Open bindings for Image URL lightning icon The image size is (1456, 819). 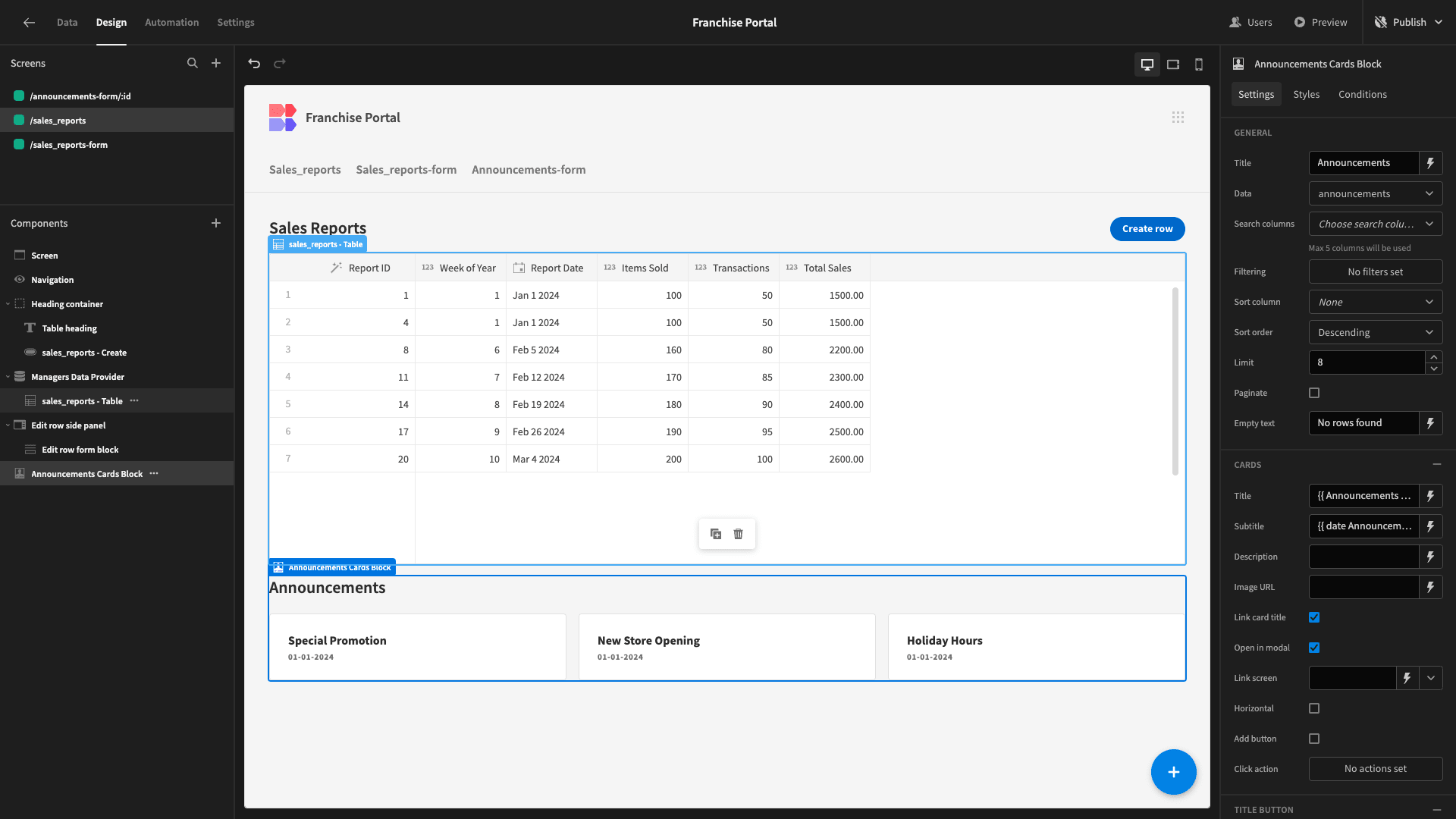coord(1431,587)
